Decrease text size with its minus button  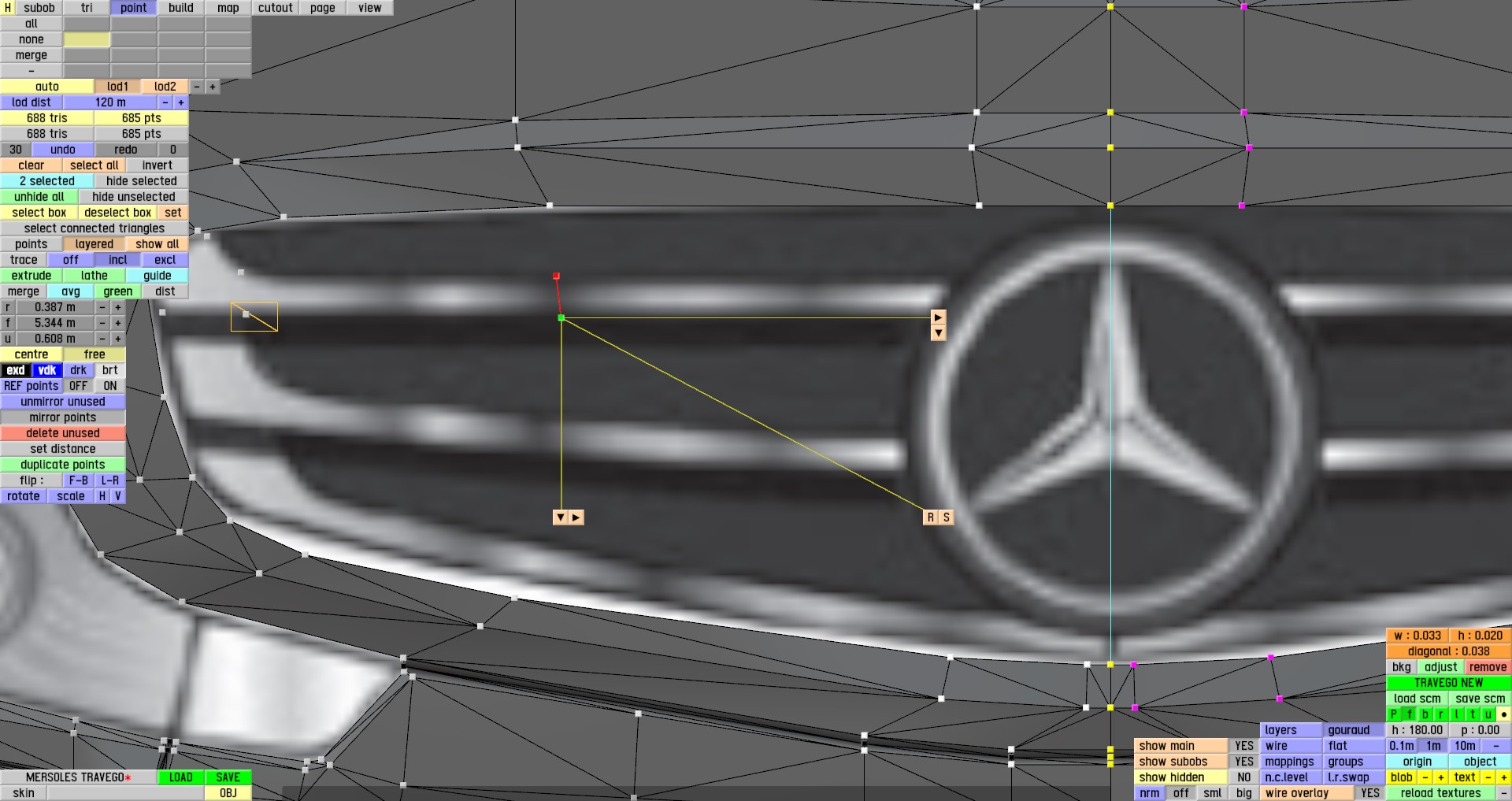[1488, 777]
